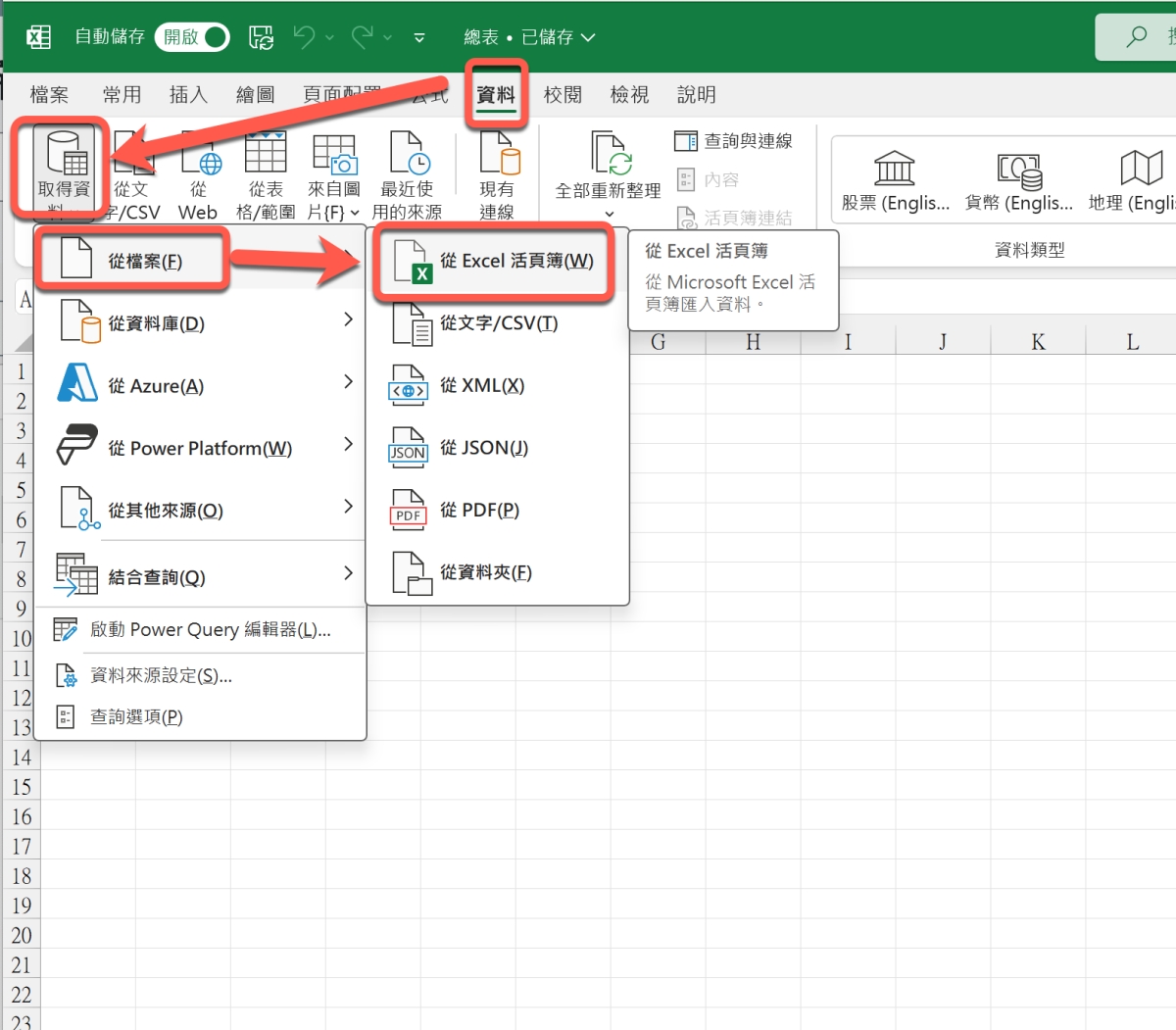Screen dimensions: 1176x1030
Task: Click the save icon in quick access toolbar
Action: click(x=261, y=37)
